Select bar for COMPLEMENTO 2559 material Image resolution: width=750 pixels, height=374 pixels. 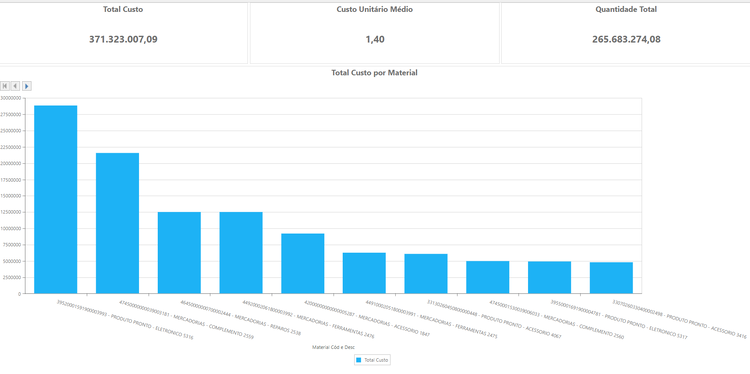(118, 223)
